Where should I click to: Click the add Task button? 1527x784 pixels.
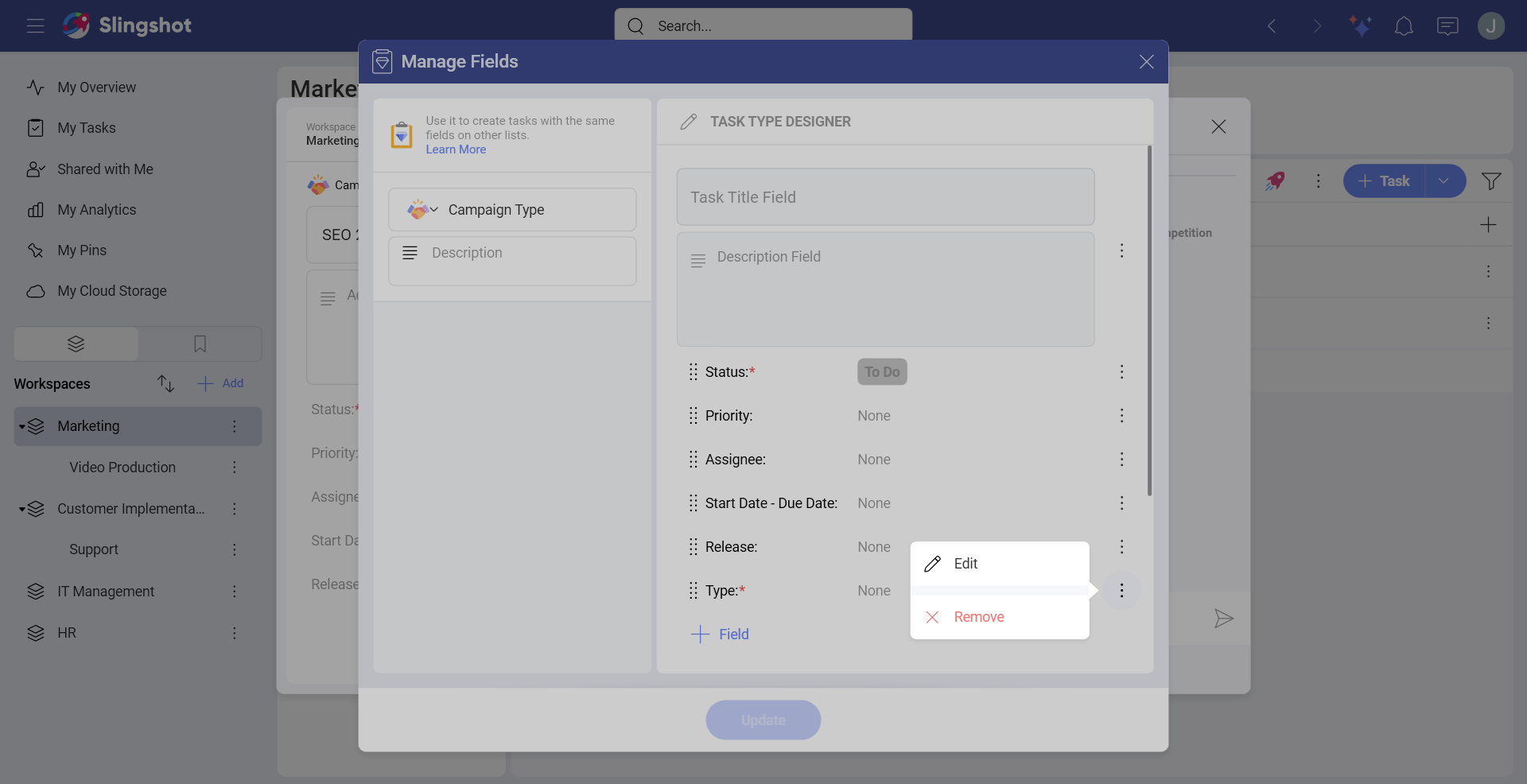1384,181
